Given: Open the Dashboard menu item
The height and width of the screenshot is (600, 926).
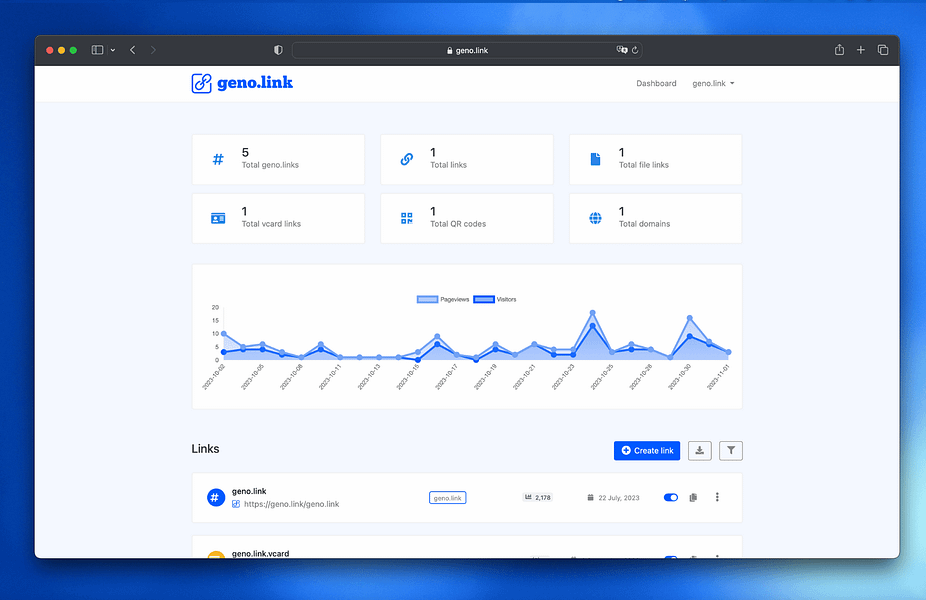Looking at the screenshot, I should pos(656,83).
